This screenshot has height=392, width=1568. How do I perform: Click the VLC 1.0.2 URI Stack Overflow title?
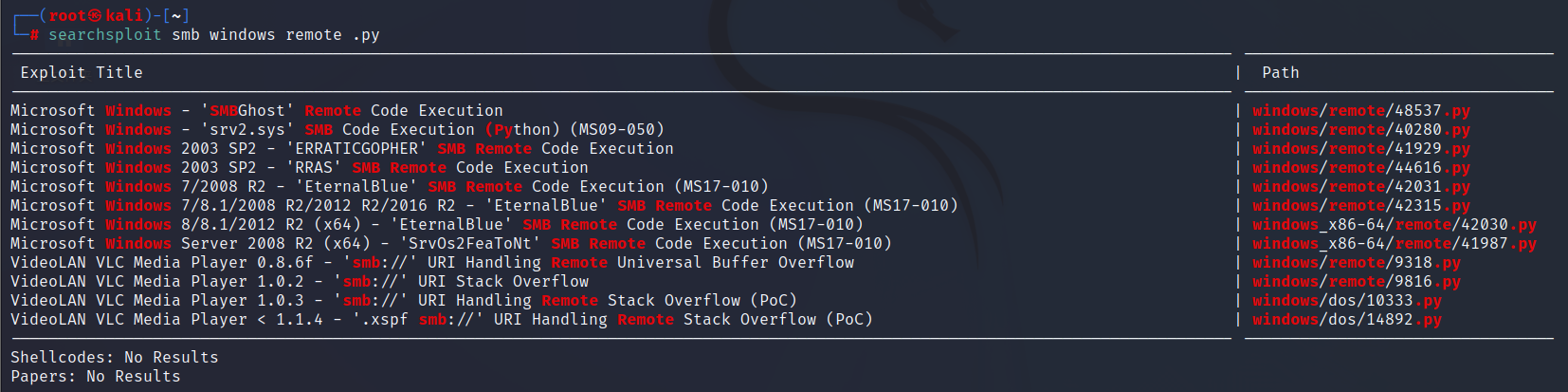(x=299, y=282)
